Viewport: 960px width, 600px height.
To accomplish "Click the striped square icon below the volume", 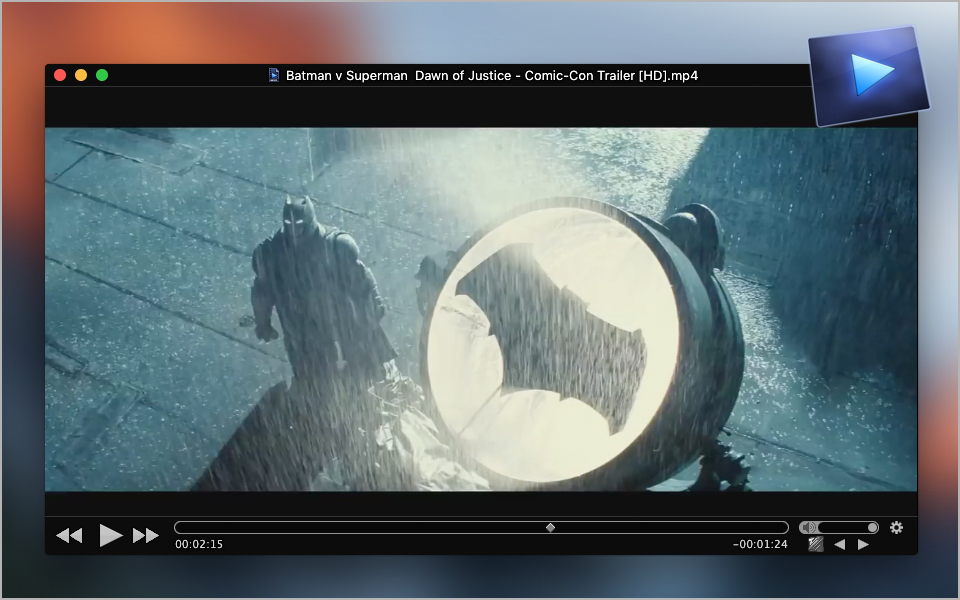I will pos(816,544).
